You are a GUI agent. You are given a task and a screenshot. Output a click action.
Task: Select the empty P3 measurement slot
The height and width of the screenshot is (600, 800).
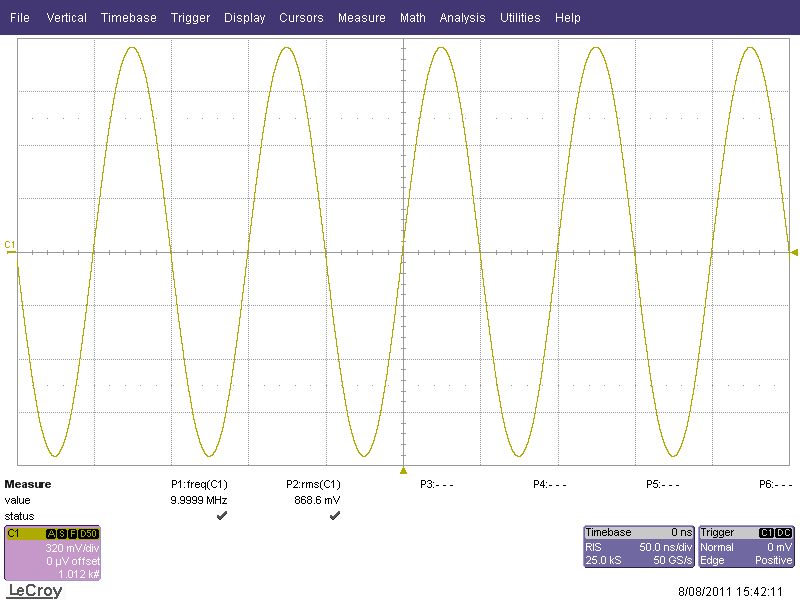click(x=436, y=484)
